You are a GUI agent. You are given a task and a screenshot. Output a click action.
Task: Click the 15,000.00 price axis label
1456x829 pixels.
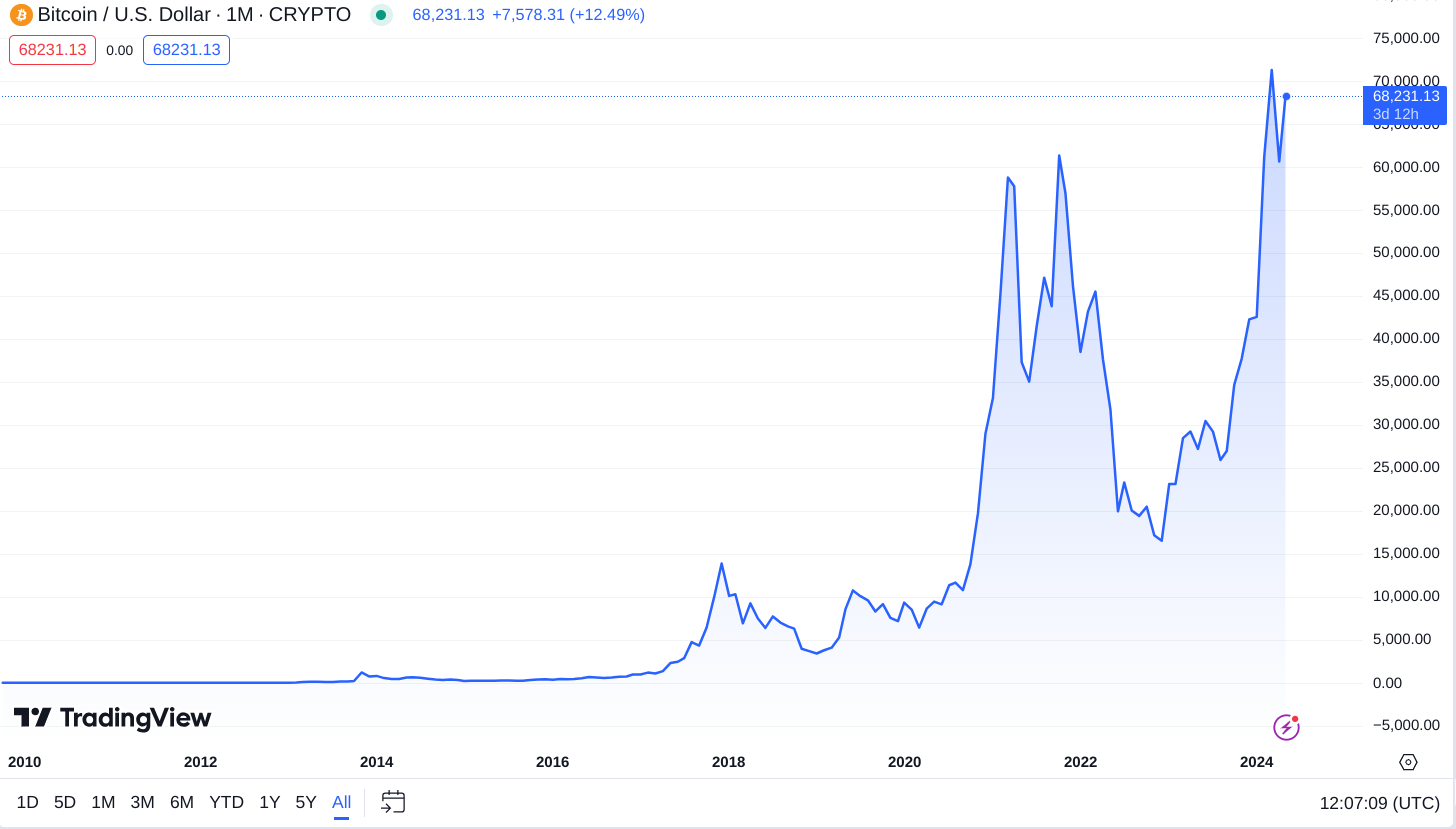[x=1406, y=554]
